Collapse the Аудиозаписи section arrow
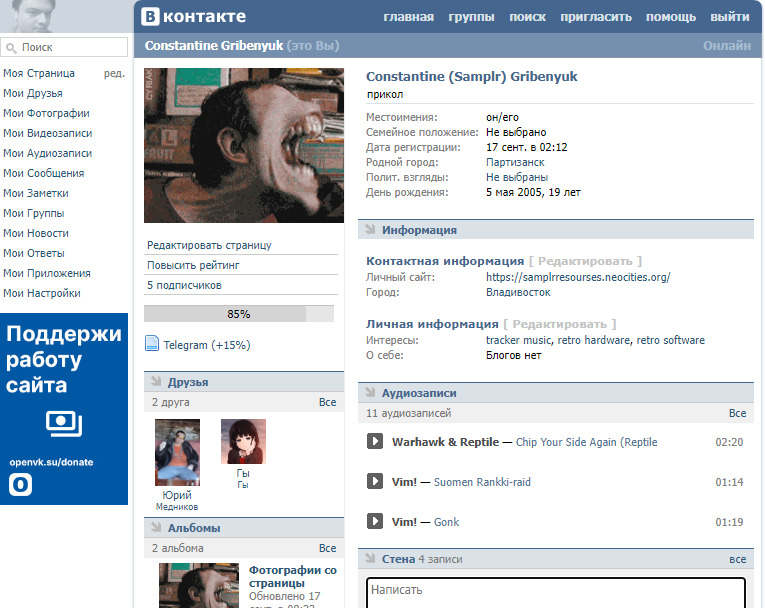This screenshot has width=765, height=608. [x=370, y=392]
